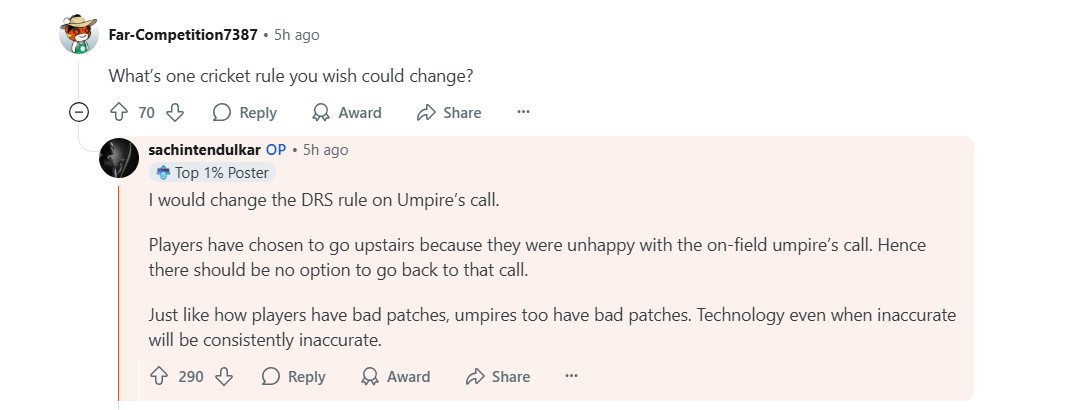Viewport: 1068px width, 410px height.
Task: Upvote sachintendulkar's reply
Action: pyautogui.click(x=158, y=377)
